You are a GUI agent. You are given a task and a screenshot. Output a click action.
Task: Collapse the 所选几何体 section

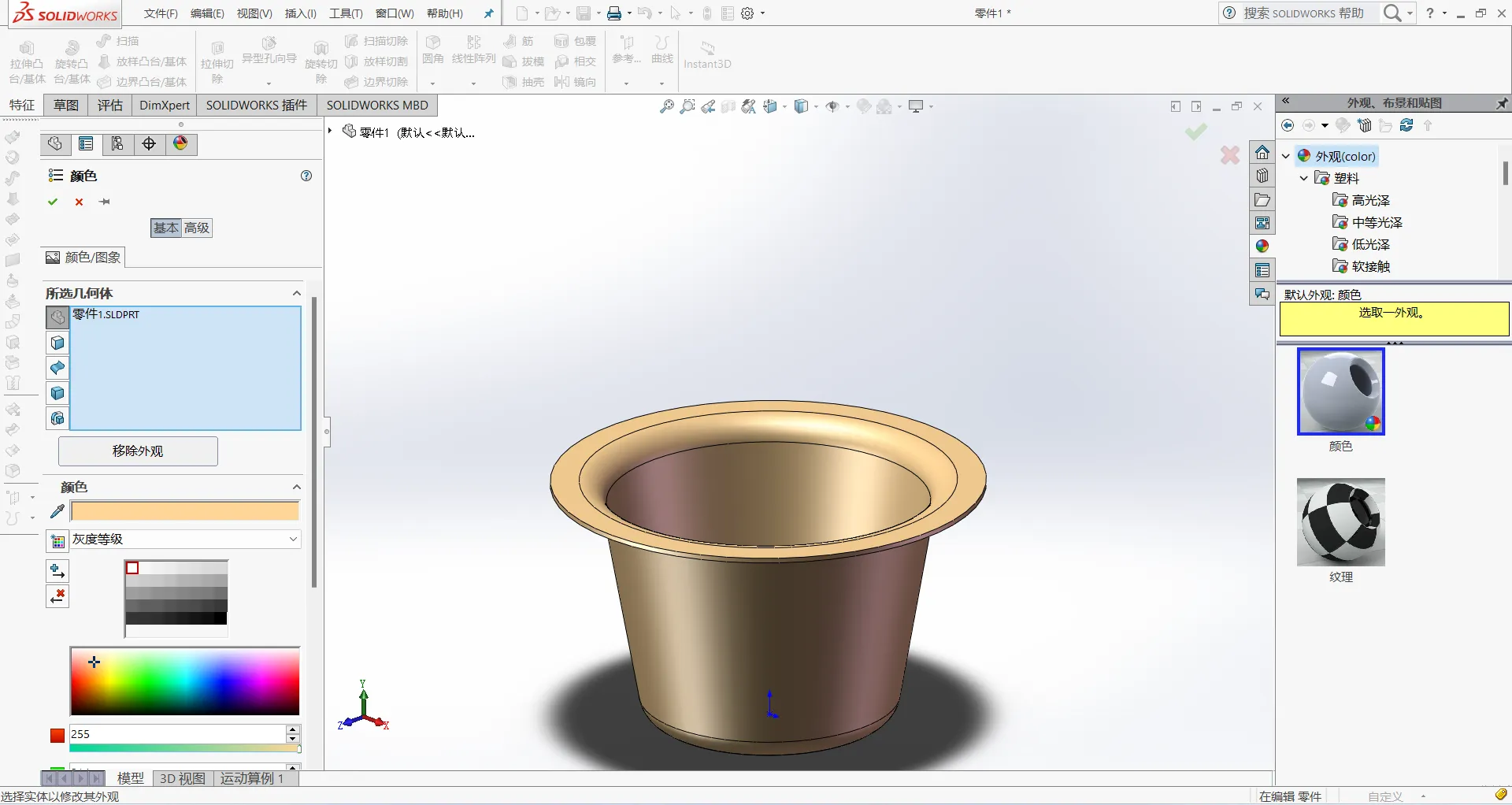[x=297, y=293]
